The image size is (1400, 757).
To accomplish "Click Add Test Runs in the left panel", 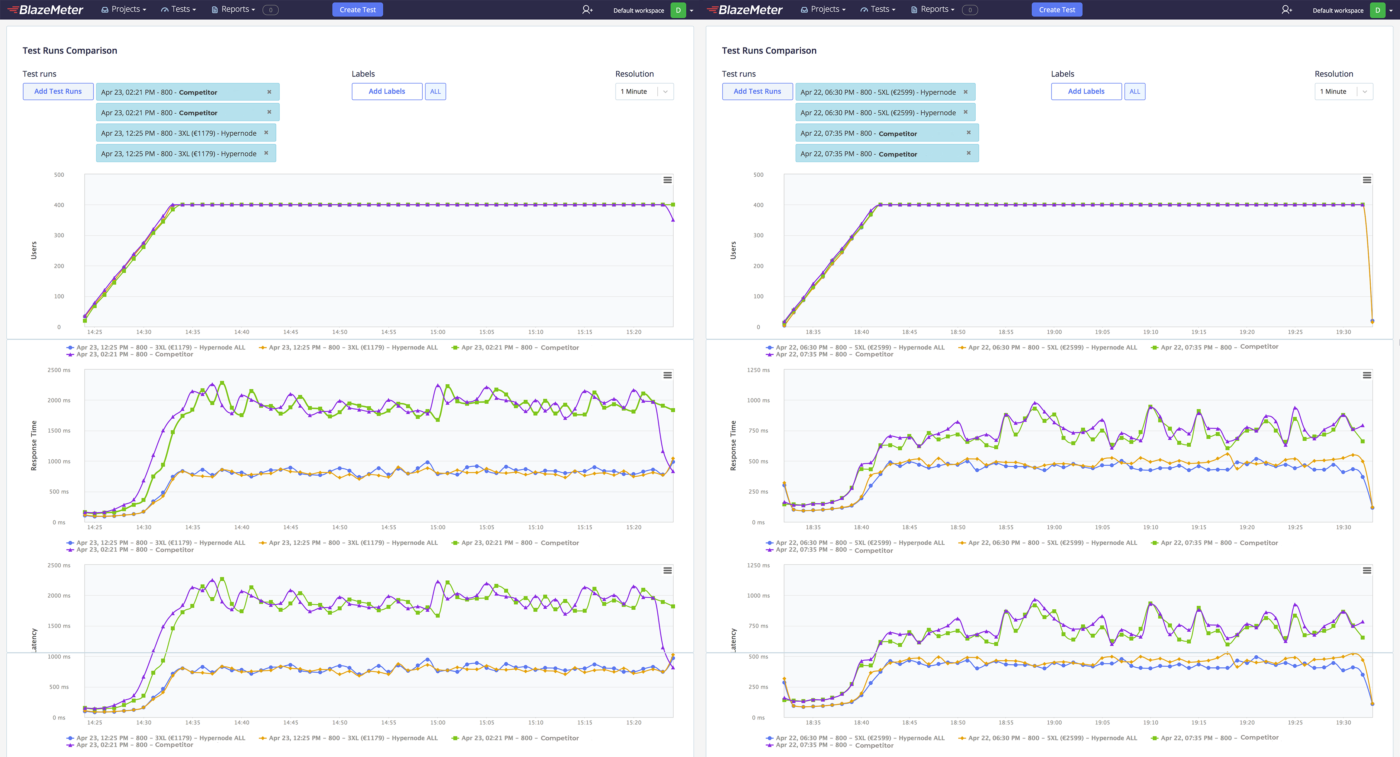I will (x=58, y=91).
